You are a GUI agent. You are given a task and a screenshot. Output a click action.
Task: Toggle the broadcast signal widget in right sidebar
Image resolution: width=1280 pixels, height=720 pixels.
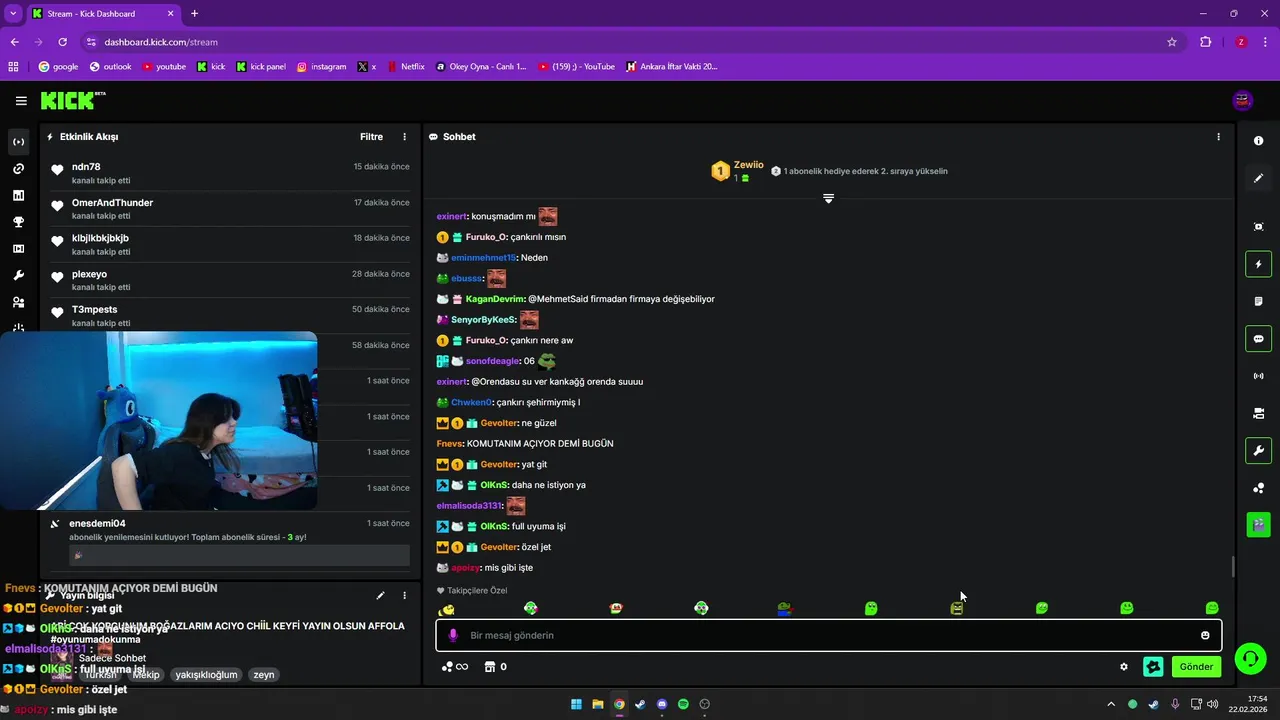point(1258,376)
